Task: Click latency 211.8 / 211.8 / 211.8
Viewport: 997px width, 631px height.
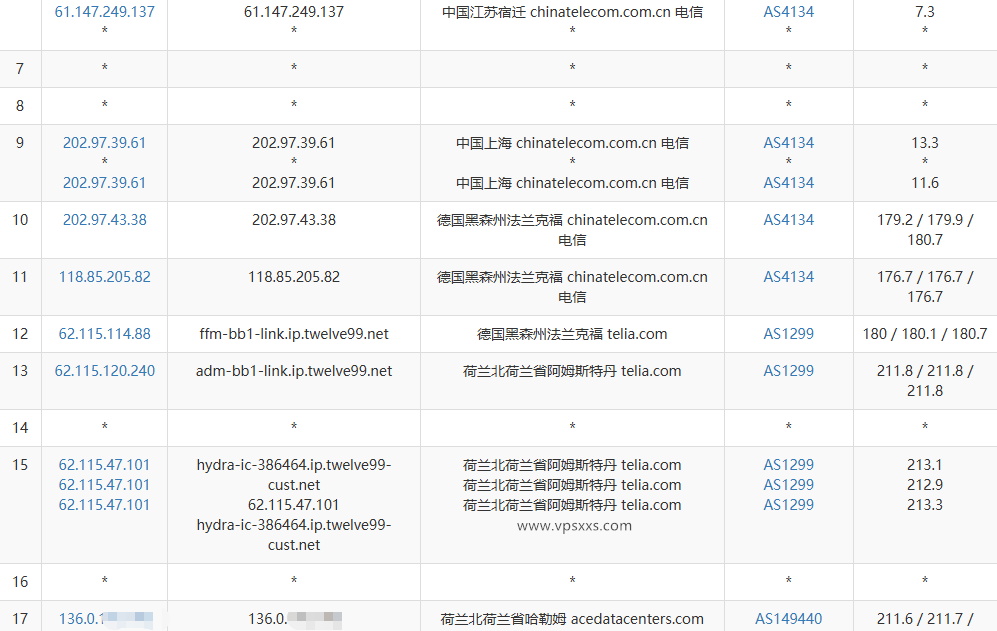Action: point(925,381)
